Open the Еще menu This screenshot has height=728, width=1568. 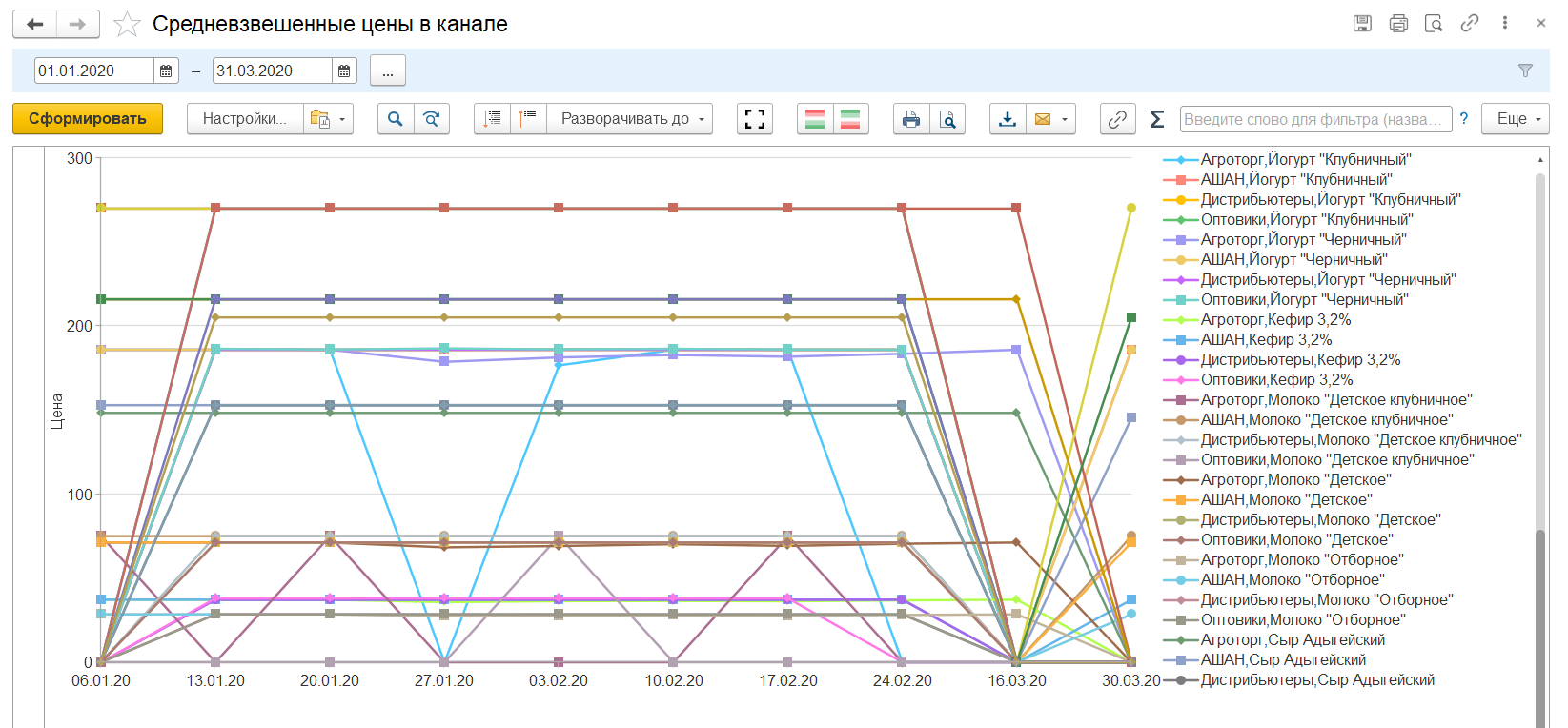1519,119
